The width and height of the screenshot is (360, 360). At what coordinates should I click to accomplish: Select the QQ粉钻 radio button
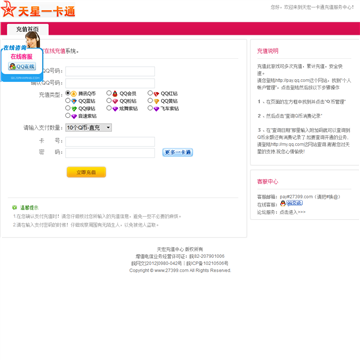pos(109,101)
